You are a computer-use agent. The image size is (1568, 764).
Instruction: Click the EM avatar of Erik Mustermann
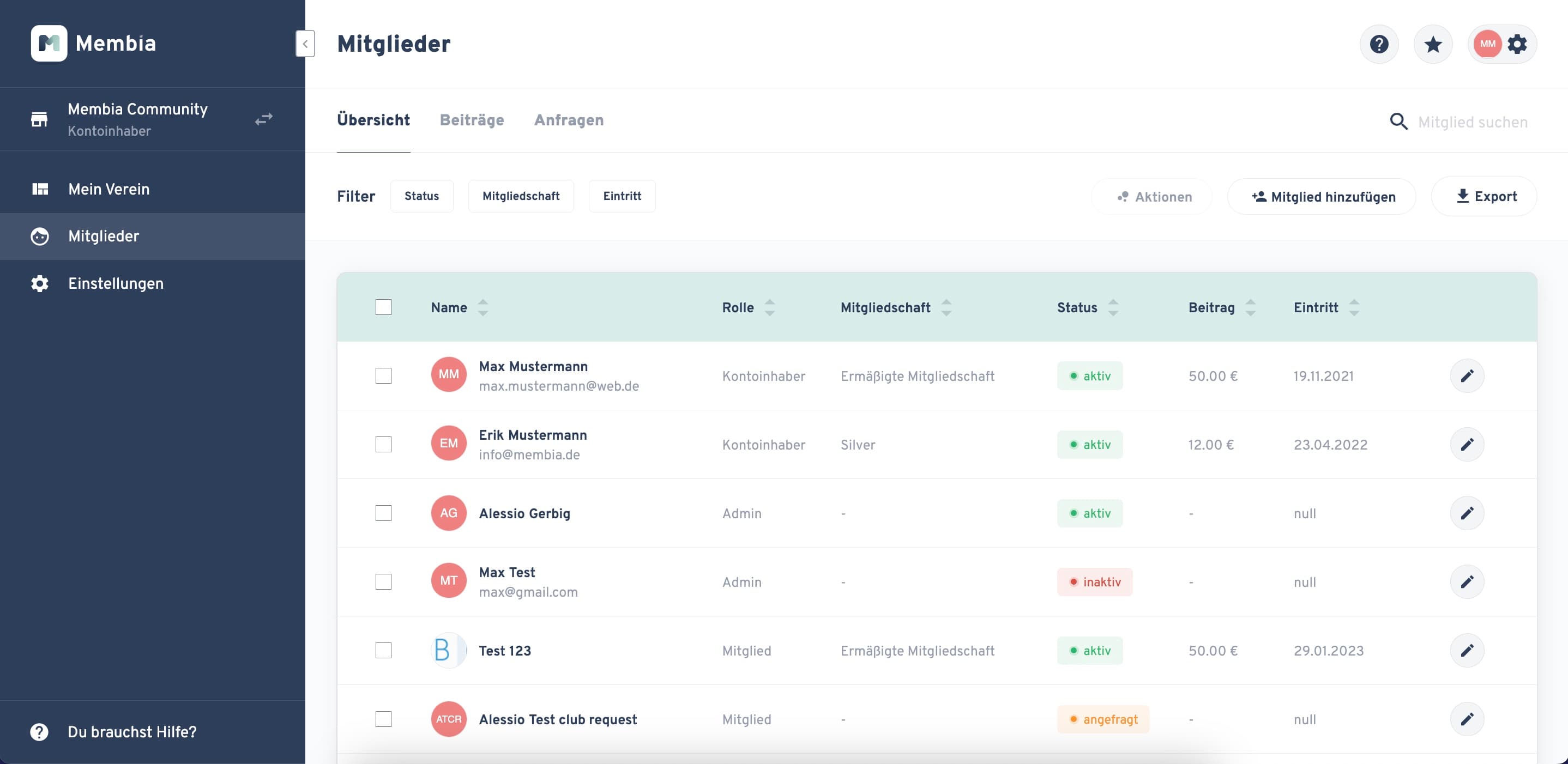click(449, 444)
